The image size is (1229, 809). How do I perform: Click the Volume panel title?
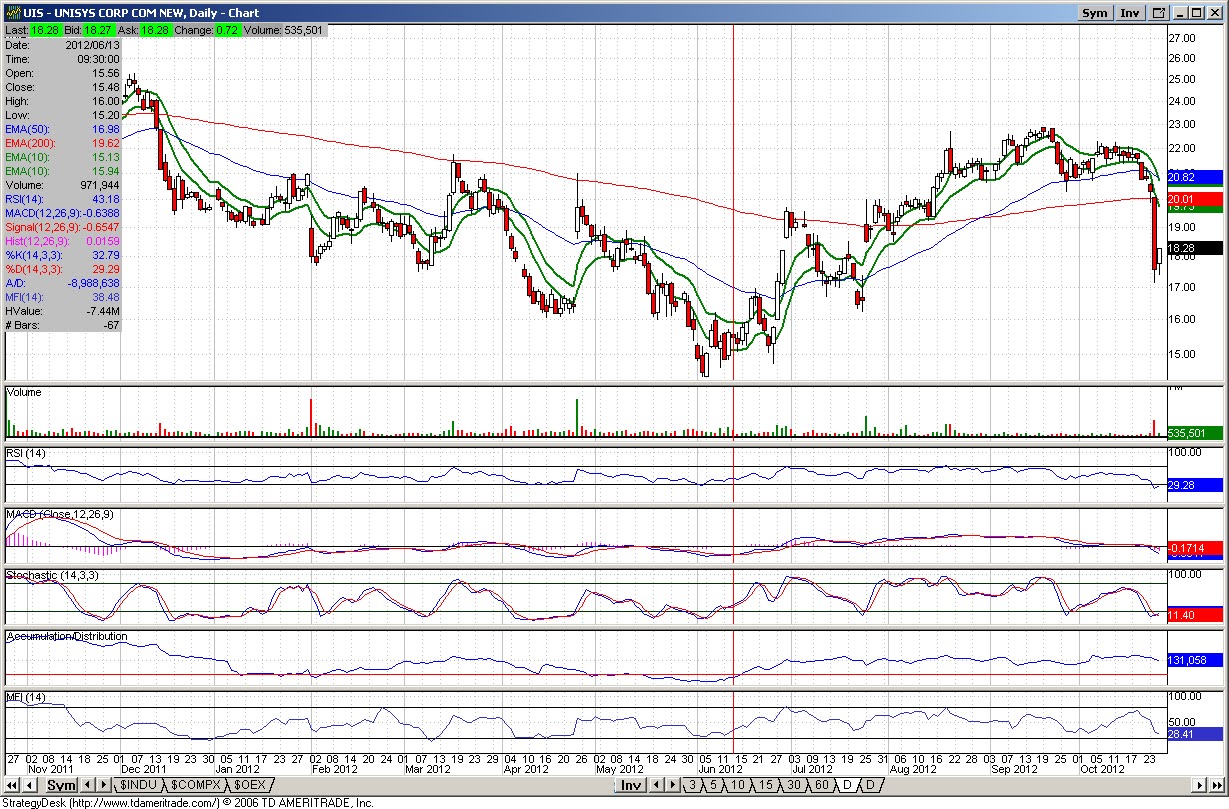tap(24, 393)
